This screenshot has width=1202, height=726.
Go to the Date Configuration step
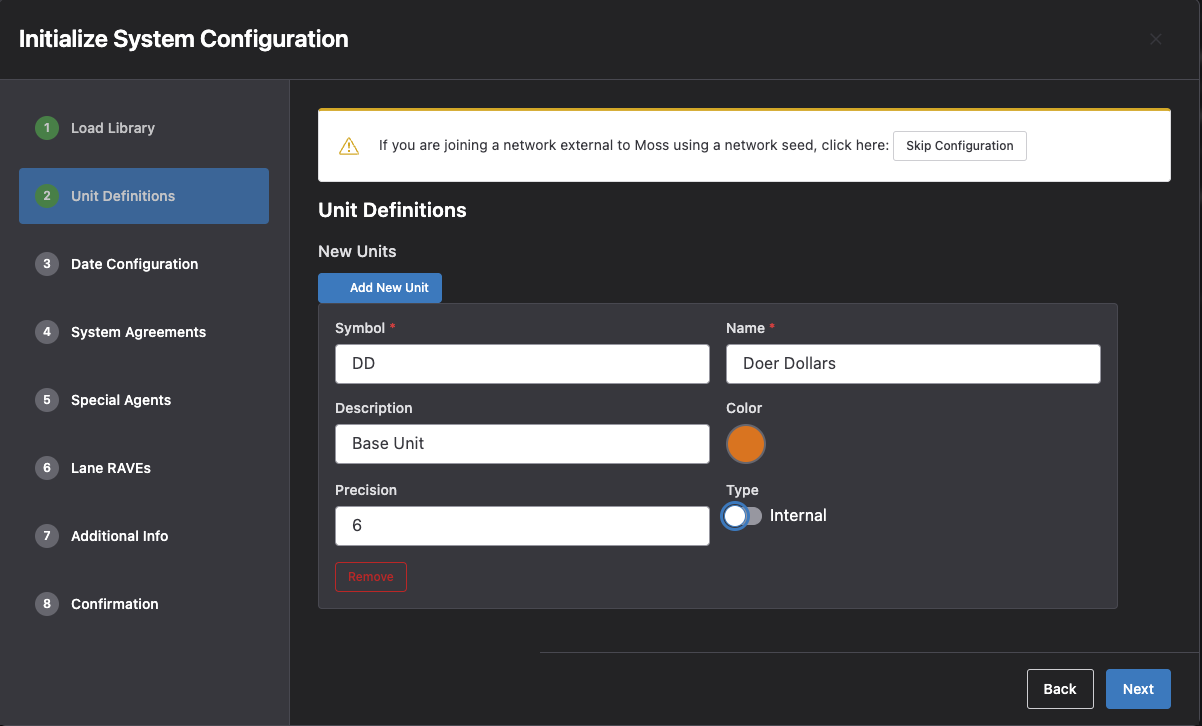click(134, 264)
